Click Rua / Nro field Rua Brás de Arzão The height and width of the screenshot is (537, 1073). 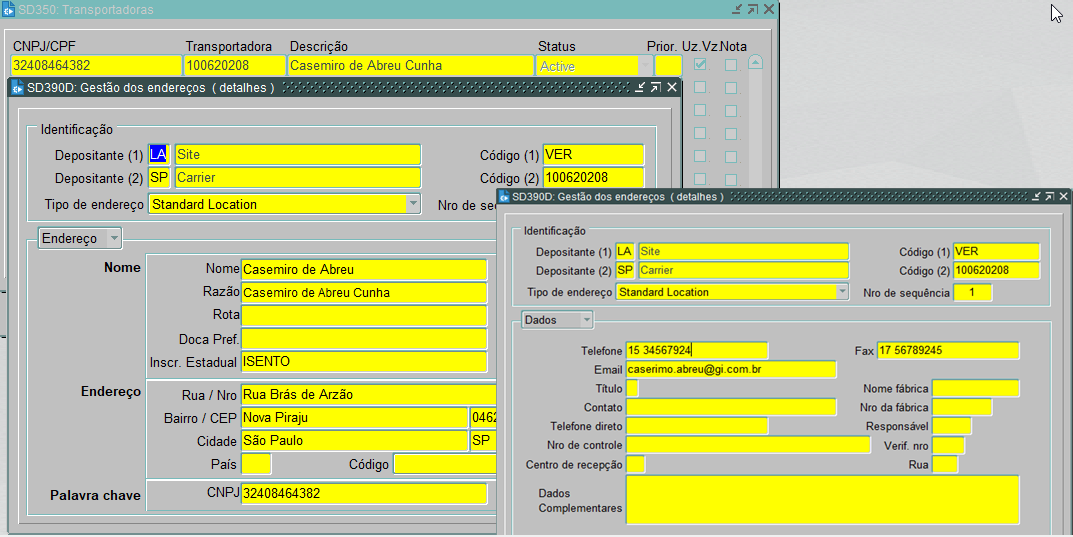(369, 395)
